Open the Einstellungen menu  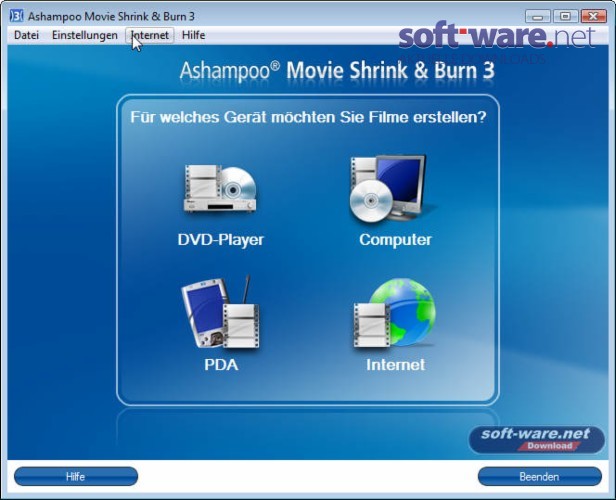coord(84,35)
